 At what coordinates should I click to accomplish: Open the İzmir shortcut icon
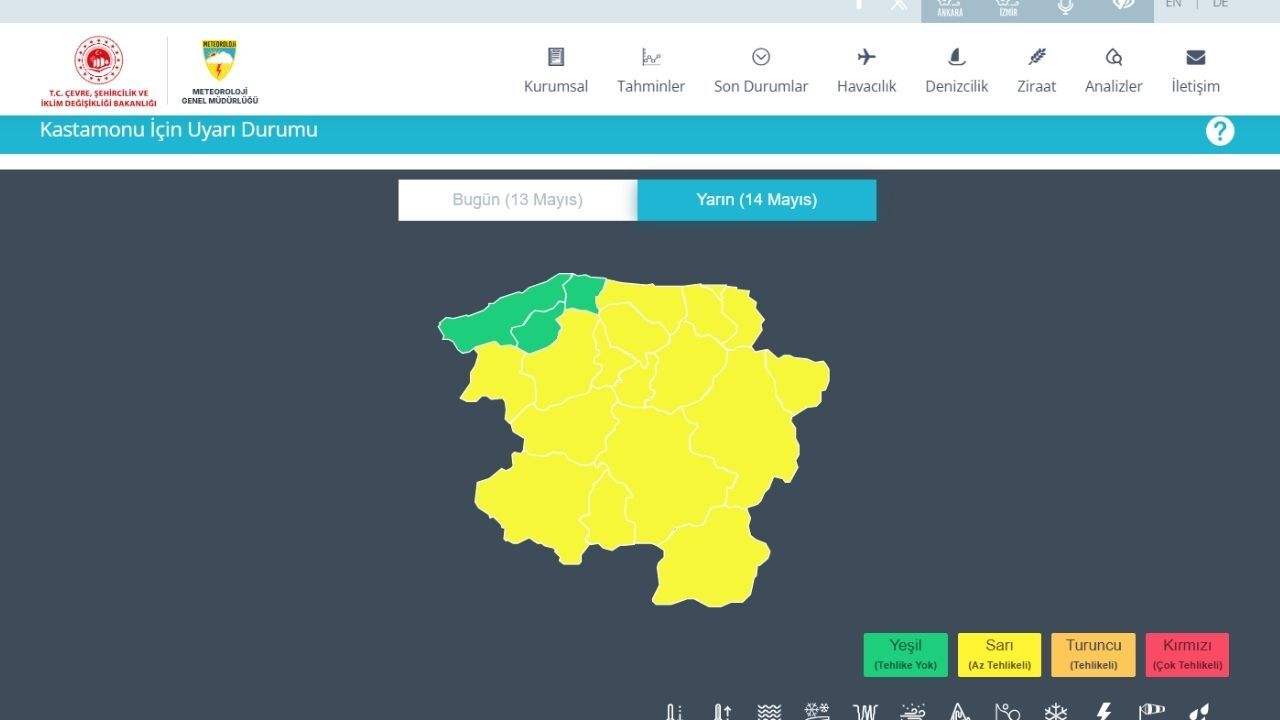pyautogui.click(x=1007, y=9)
